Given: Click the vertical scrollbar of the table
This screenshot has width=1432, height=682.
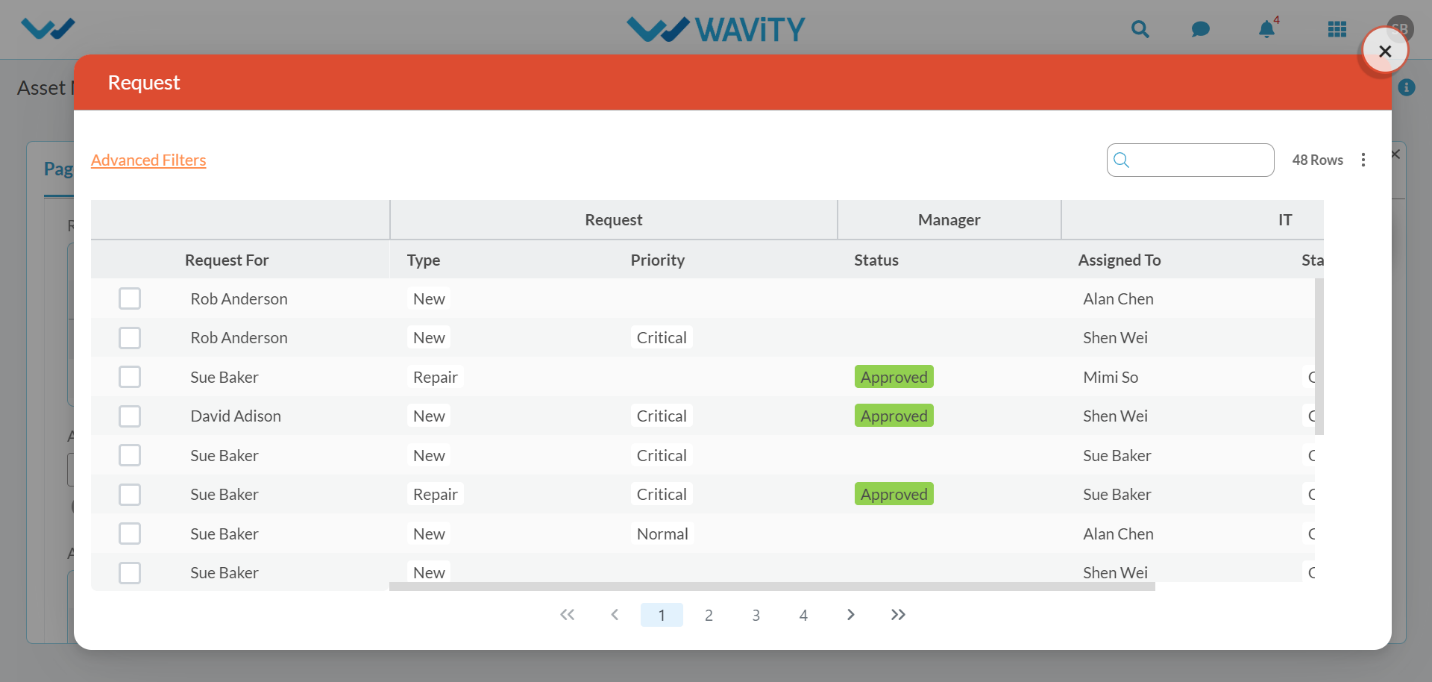Looking at the screenshot, I should (x=1319, y=357).
